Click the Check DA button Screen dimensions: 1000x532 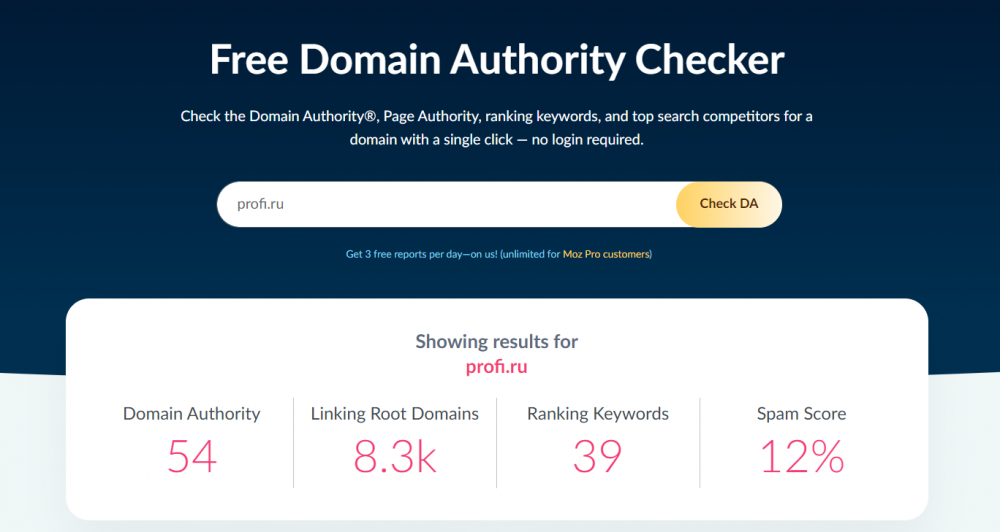pos(729,204)
